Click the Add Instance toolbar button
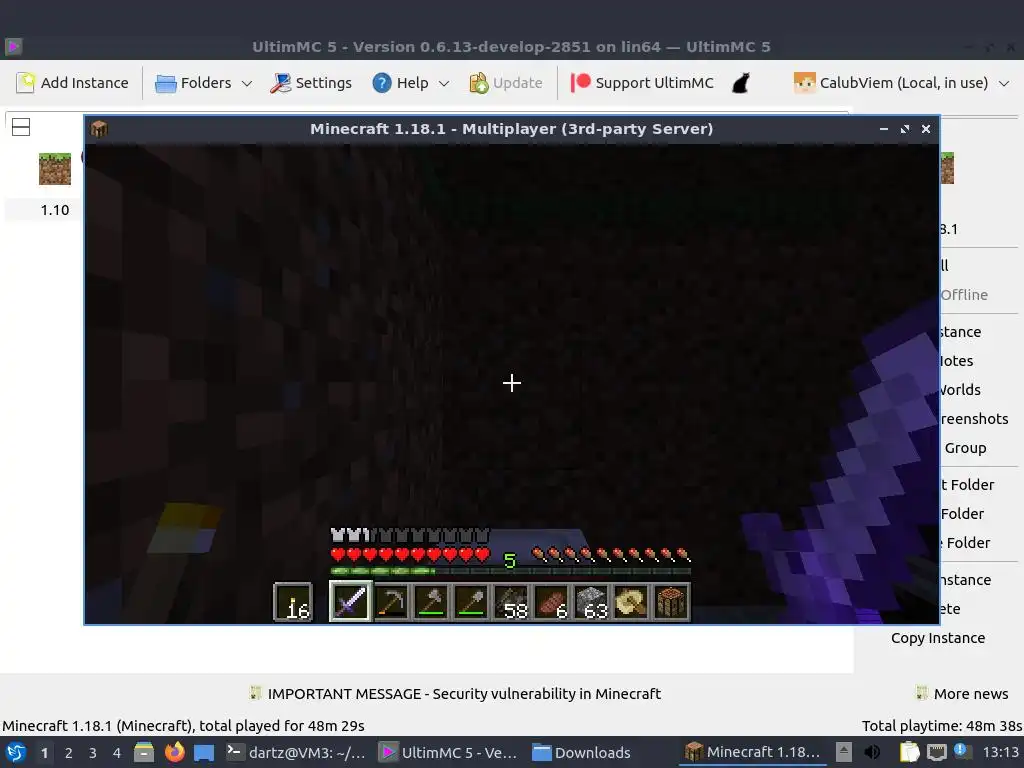 coord(72,83)
